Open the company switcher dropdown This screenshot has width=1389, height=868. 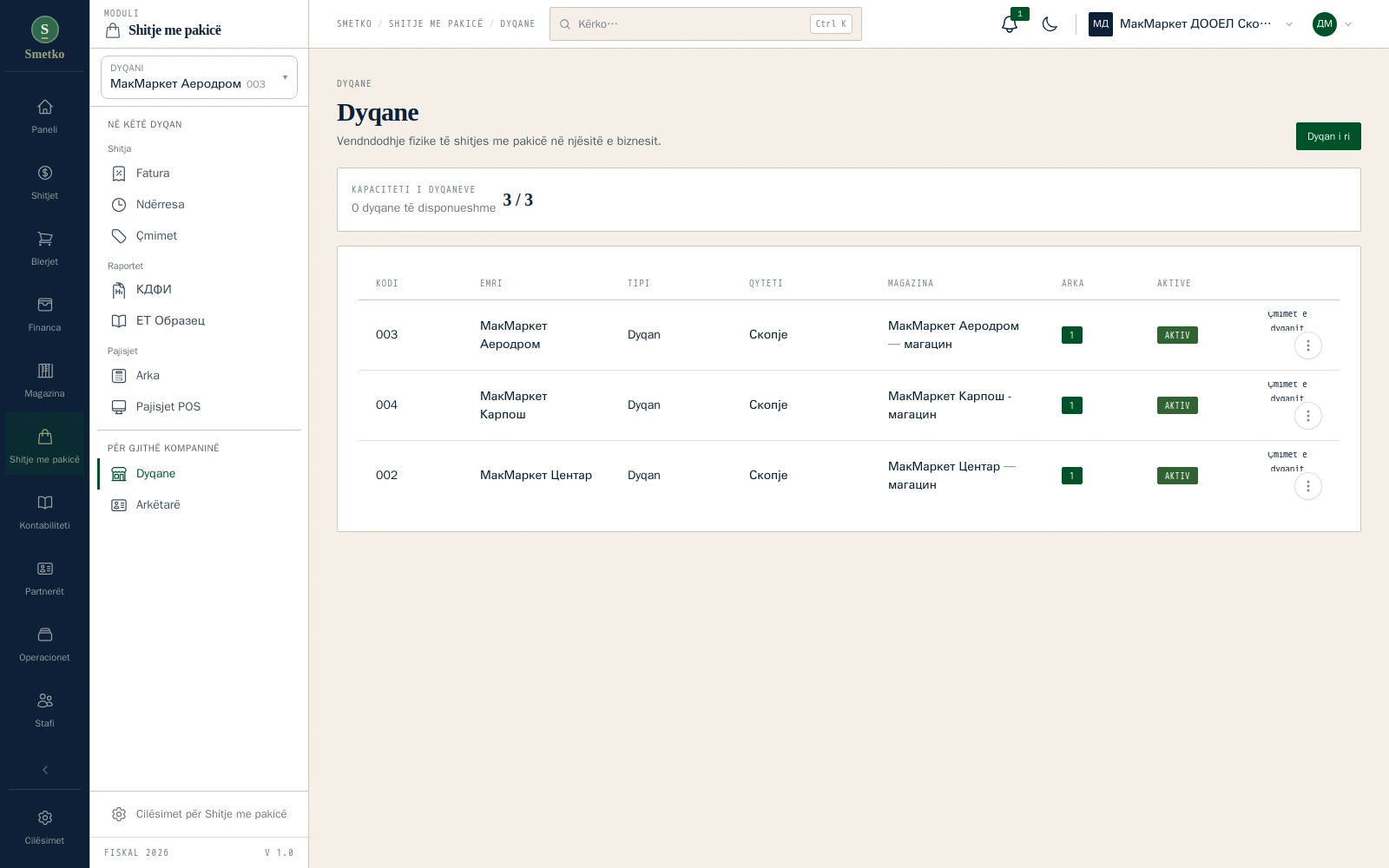tap(1191, 24)
